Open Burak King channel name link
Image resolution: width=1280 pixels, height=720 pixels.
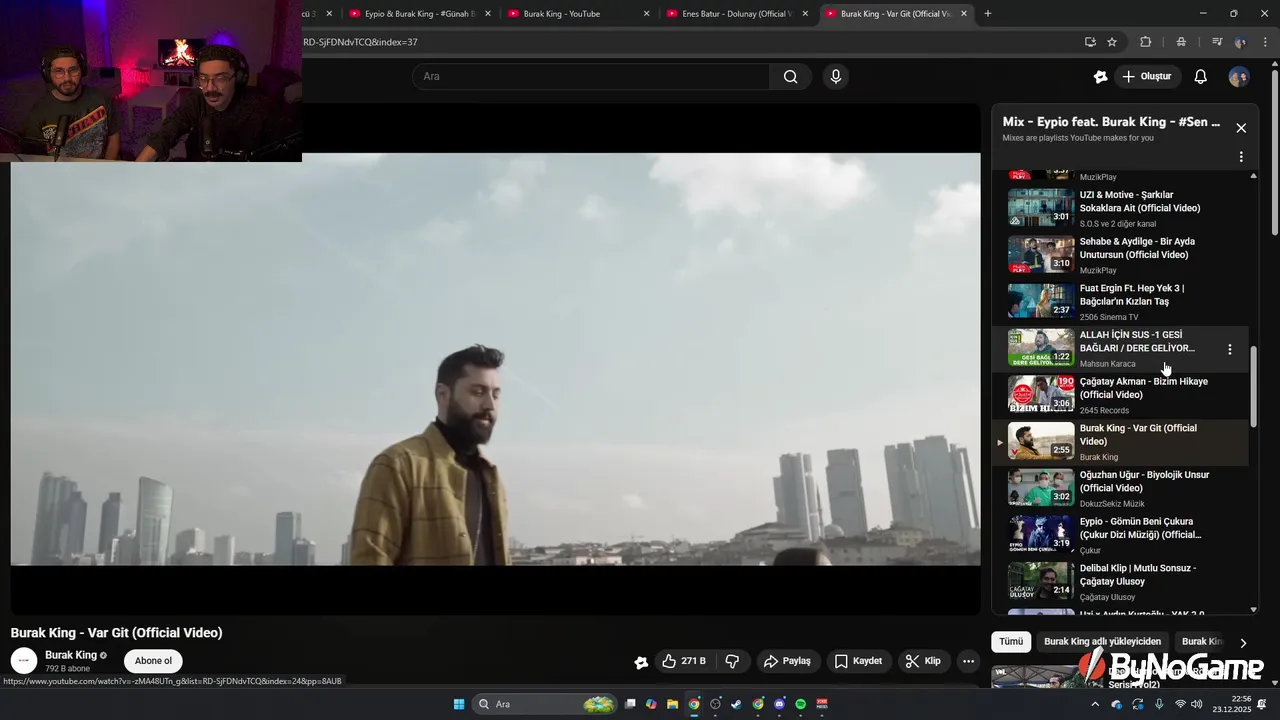71,655
